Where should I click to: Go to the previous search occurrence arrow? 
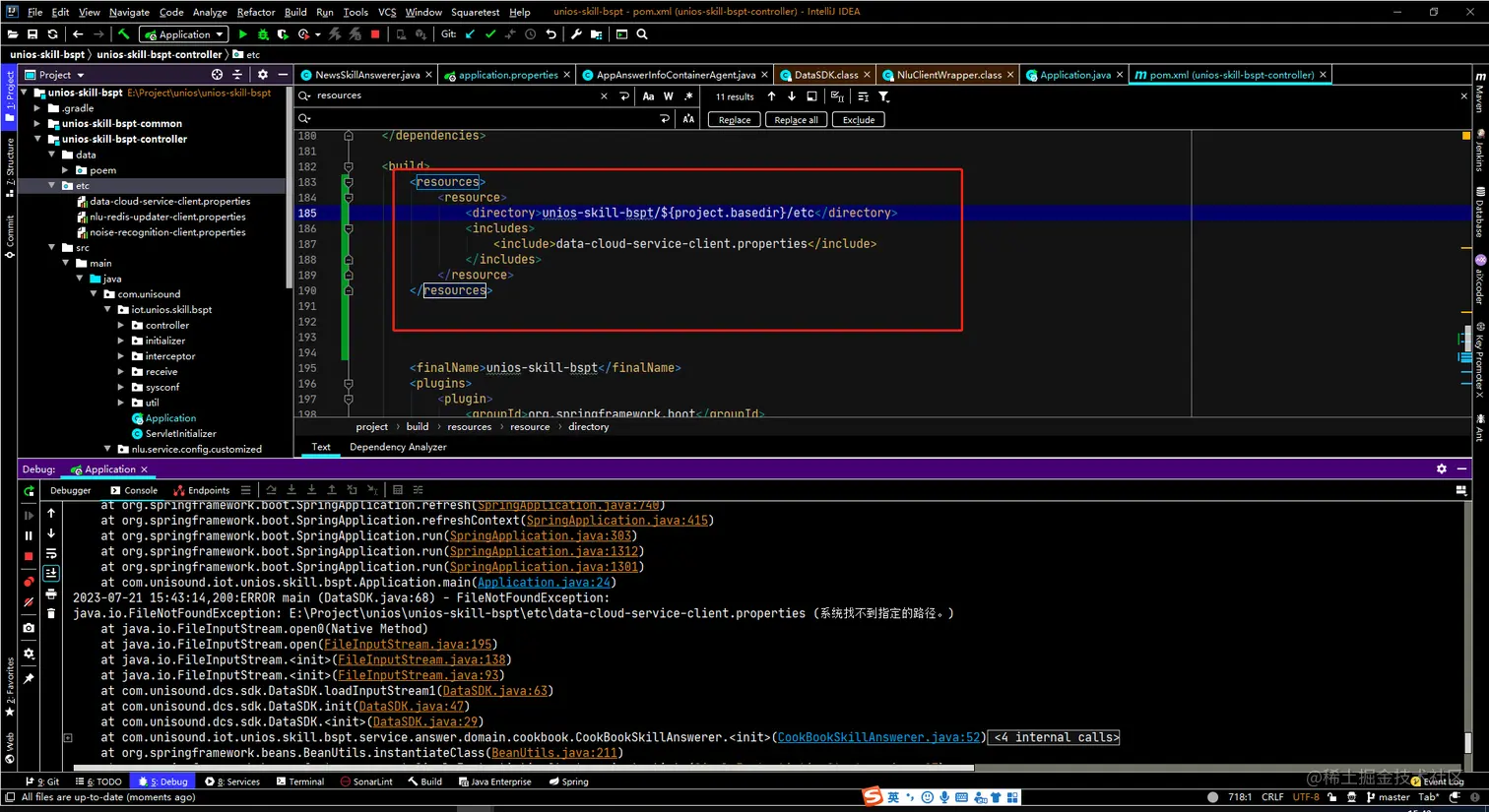771,96
